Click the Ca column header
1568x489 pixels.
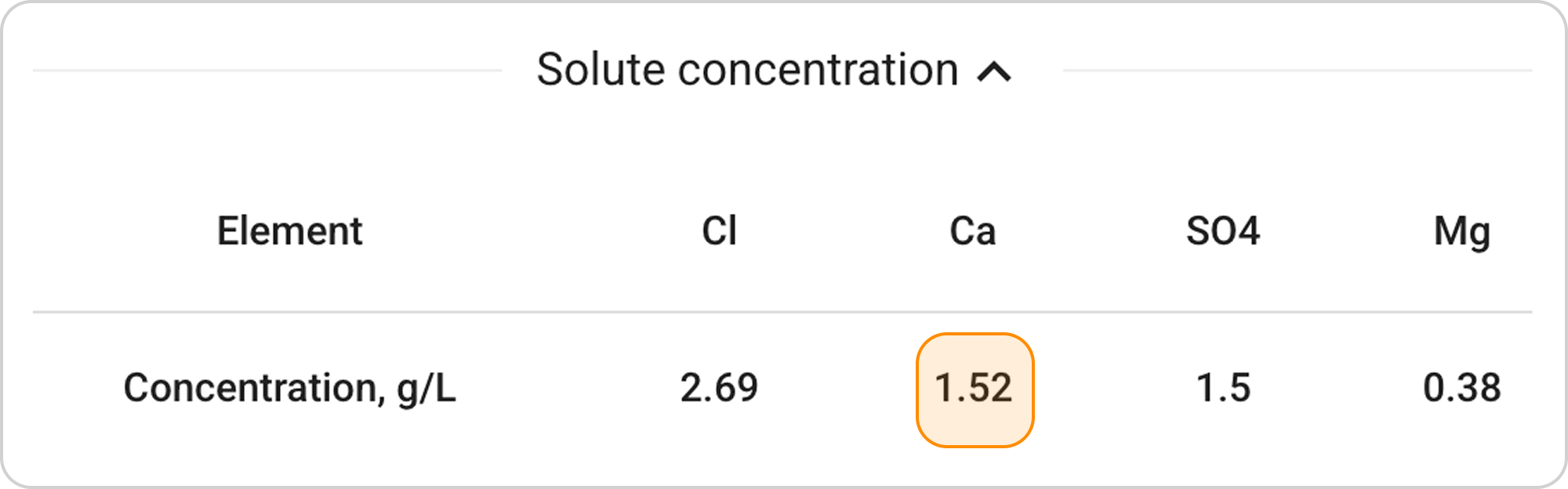pos(973,231)
